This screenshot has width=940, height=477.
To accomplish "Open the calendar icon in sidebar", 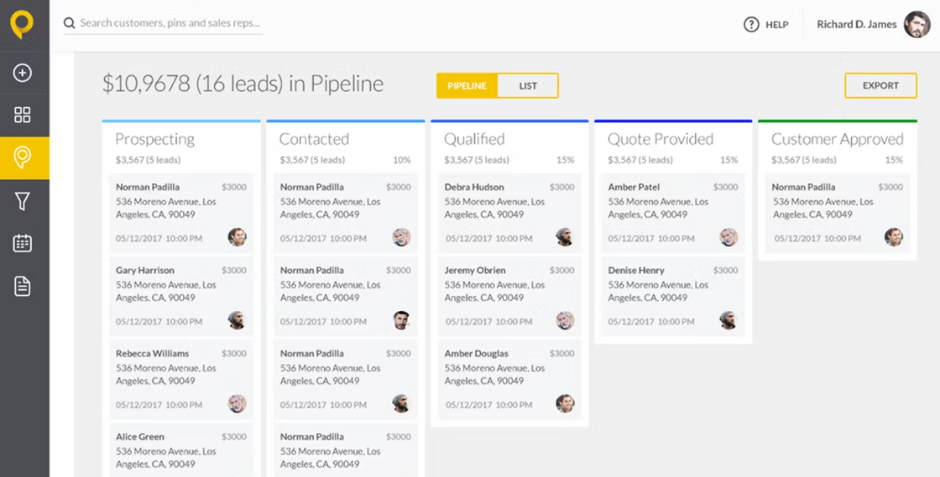I will (x=22, y=243).
